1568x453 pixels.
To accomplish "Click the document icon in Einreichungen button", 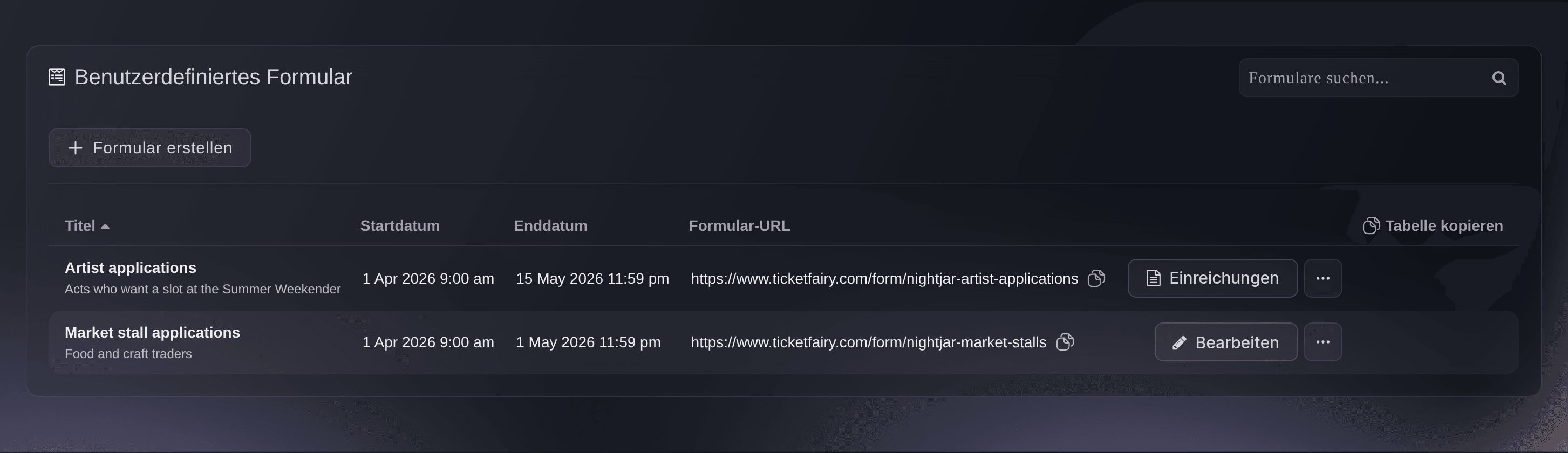I will tap(1153, 278).
